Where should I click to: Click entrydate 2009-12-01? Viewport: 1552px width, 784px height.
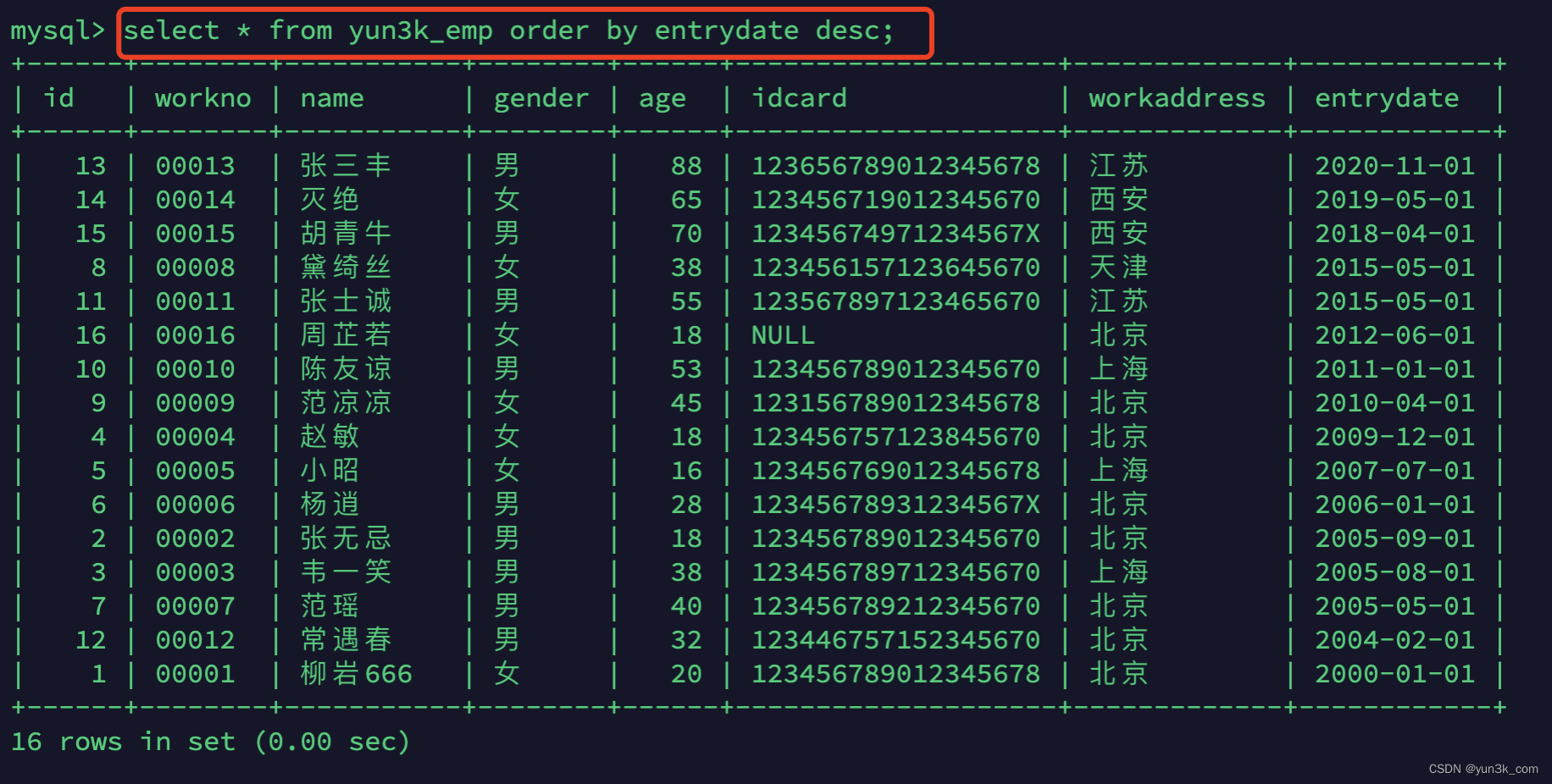coord(1394,437)
